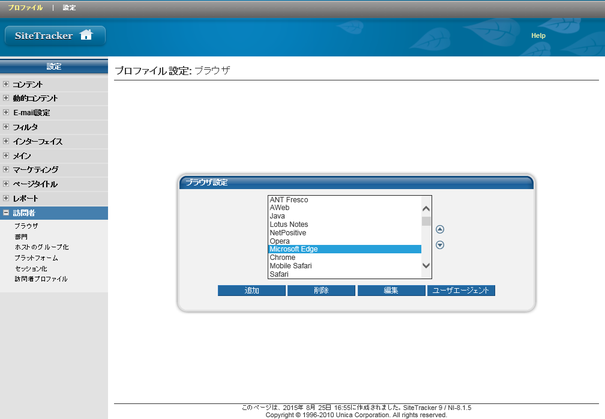Screen dimensions: 605x419
Task: Open the ホストのグループ化 sidebar item
Action: click(42, 247)
